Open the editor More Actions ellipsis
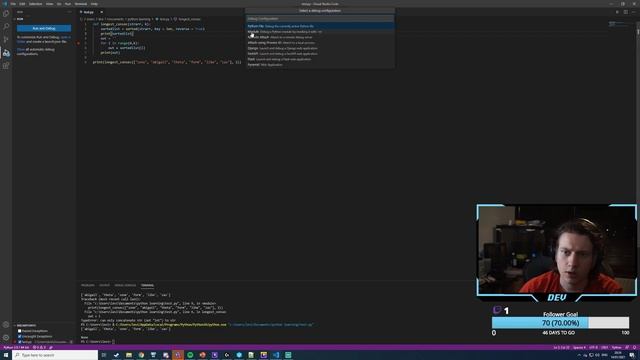This screenshot has height=360, width=640. (633, 12)
